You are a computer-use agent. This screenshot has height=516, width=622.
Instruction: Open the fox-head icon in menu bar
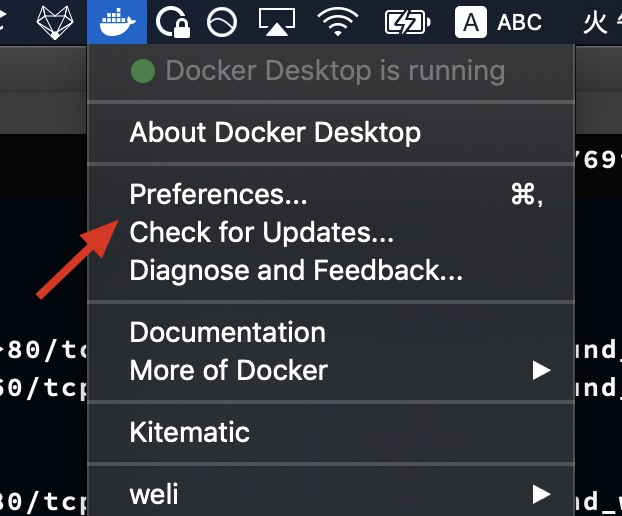pyautogui.click(x=55, y=22)
